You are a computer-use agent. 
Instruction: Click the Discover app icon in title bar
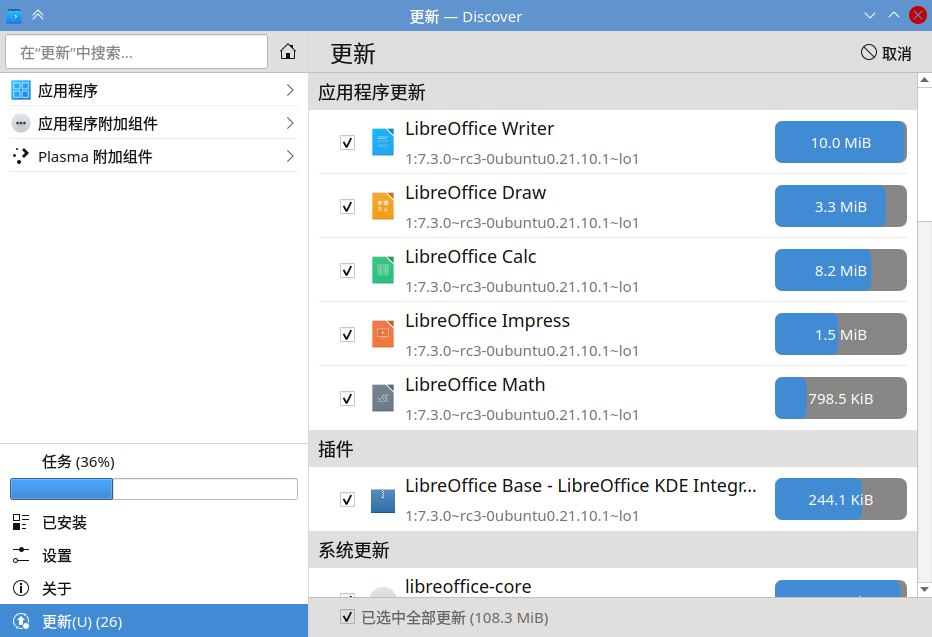point(14,15)
